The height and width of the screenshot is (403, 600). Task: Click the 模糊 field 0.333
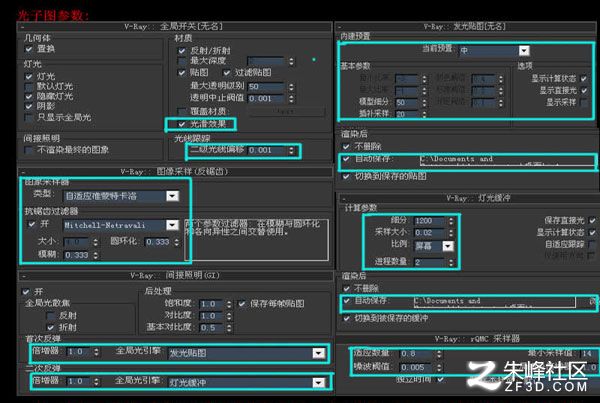[x=77, y=255]
